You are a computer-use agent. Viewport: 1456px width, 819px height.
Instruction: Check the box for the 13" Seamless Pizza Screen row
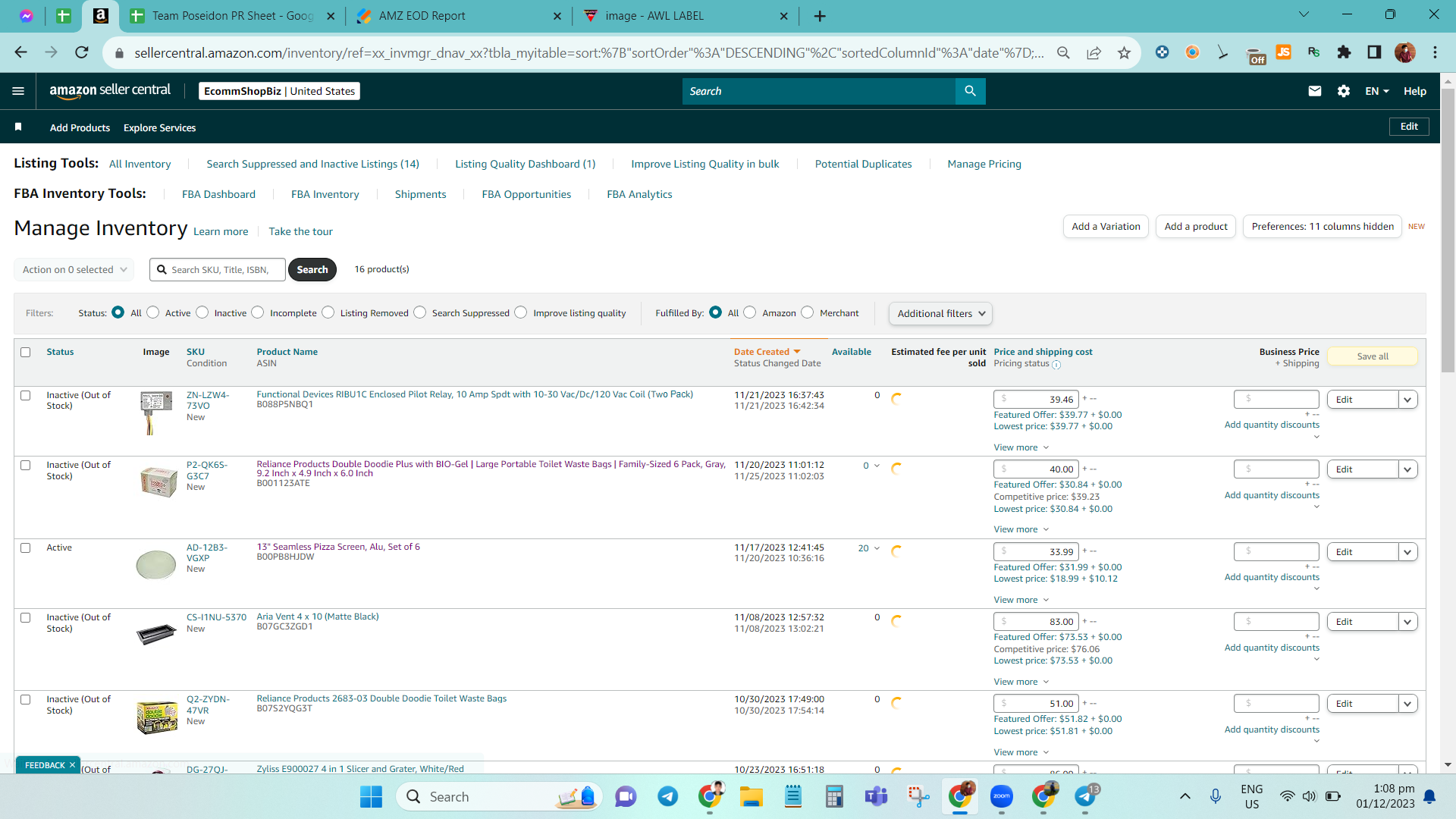coord(26,548)
